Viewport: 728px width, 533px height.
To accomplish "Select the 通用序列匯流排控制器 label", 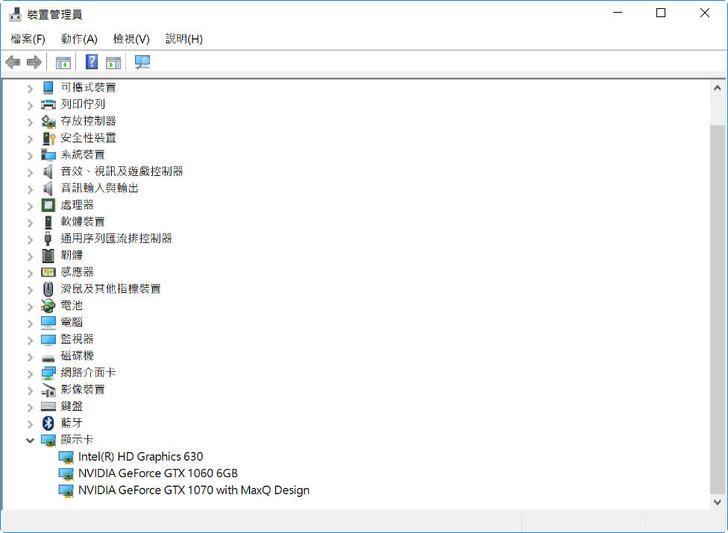I will (x=116, y=239).
